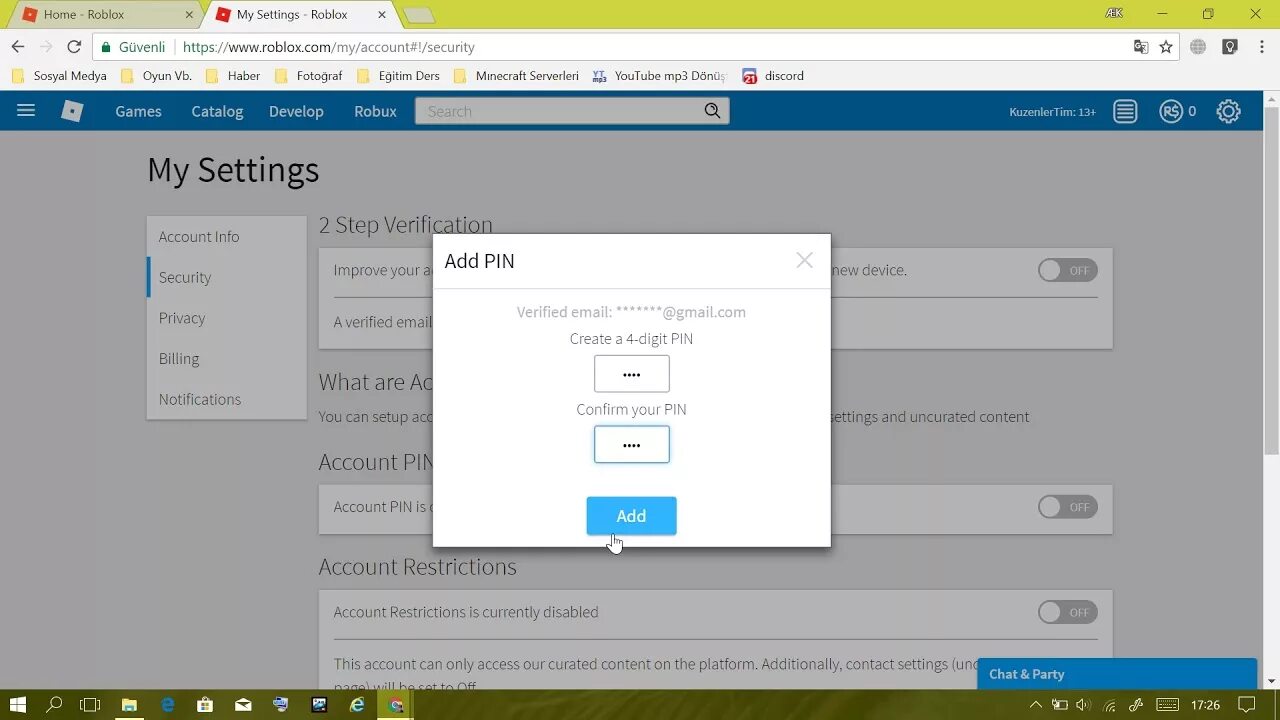Select Privacy in the settings sidebar
Screen dimensions: 1280x720
tap(227, 318)
